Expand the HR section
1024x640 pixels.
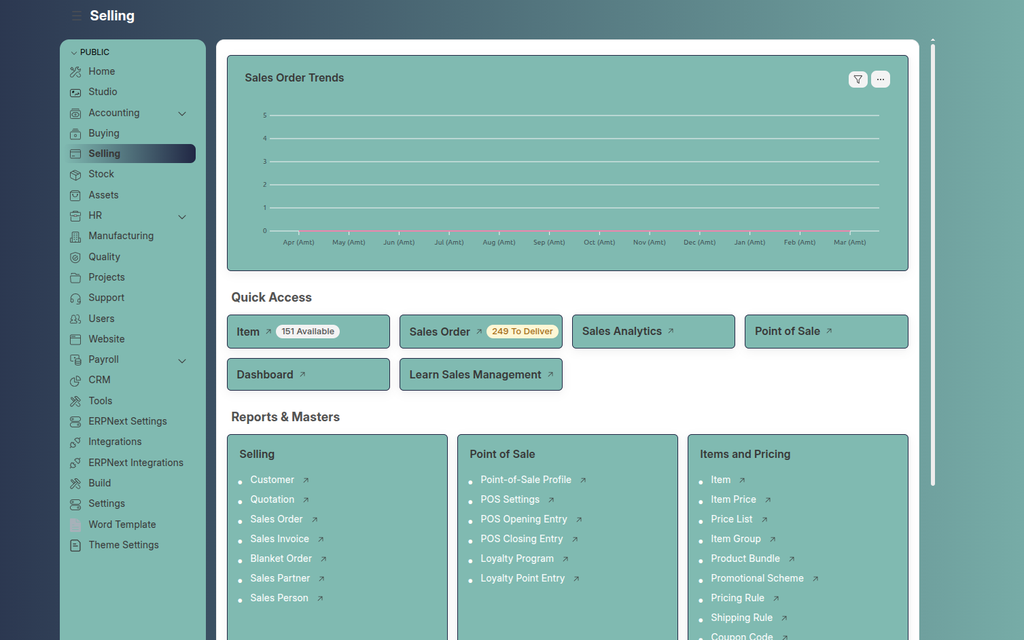182,216
